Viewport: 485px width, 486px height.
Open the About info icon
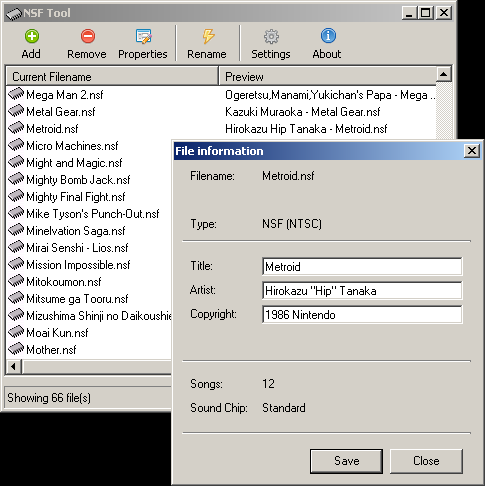(x=328, y=36)
